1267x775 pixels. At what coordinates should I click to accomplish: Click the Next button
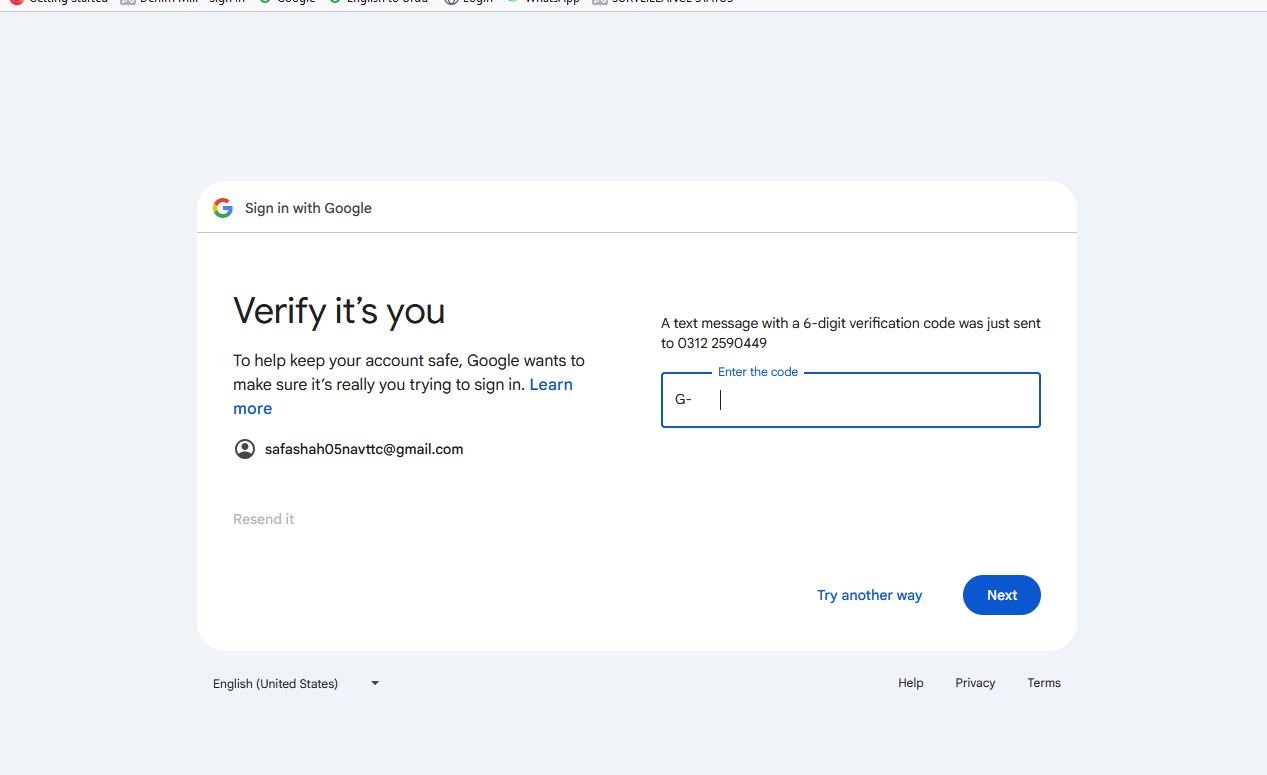1001,595
